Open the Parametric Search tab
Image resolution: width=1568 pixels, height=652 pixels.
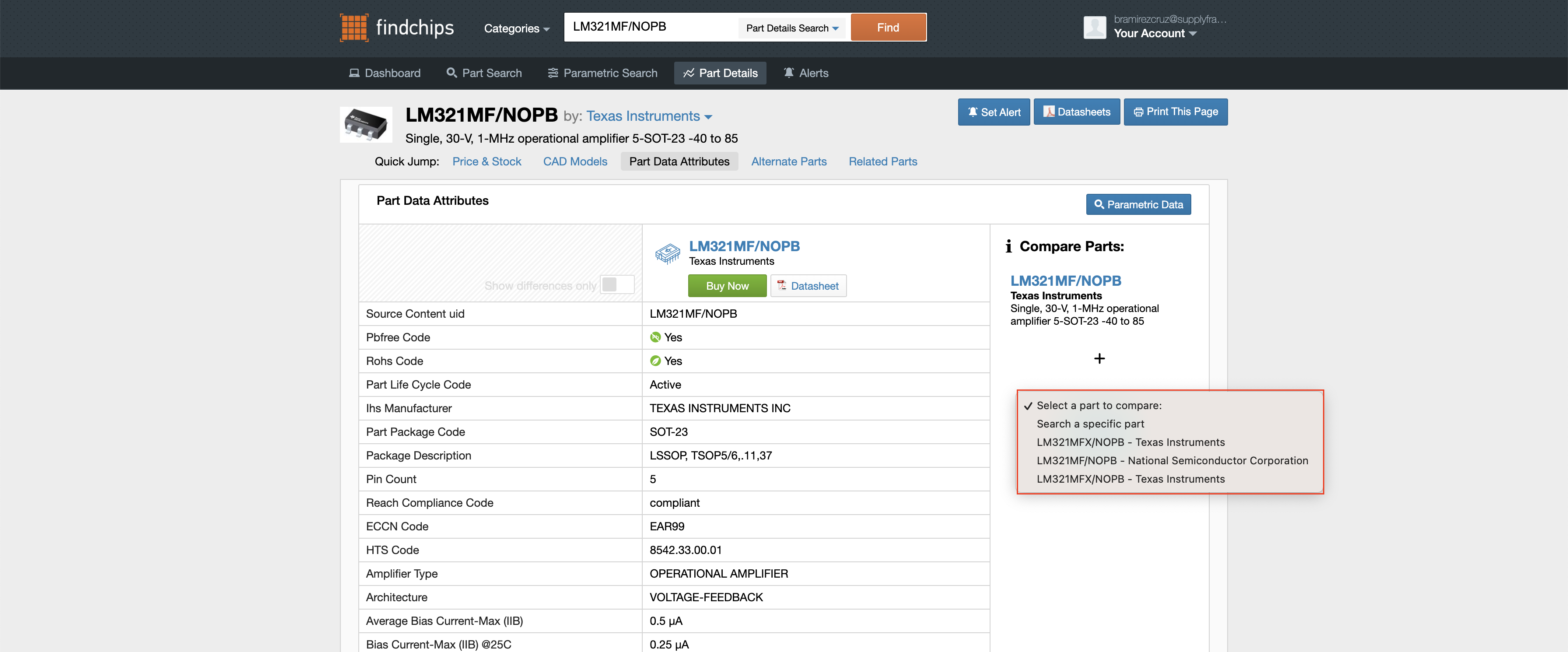[x=602, y=73]
